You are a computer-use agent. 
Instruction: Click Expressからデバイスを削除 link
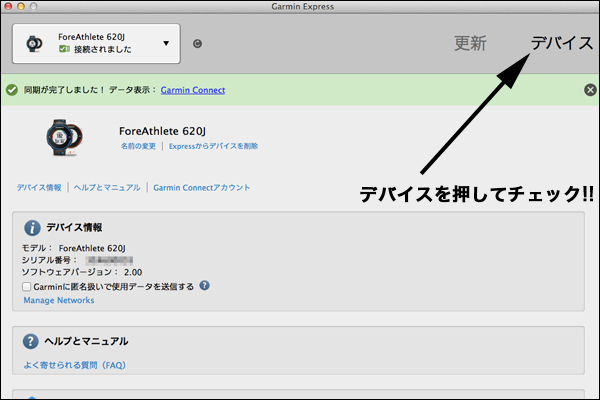tap(213, 146)
